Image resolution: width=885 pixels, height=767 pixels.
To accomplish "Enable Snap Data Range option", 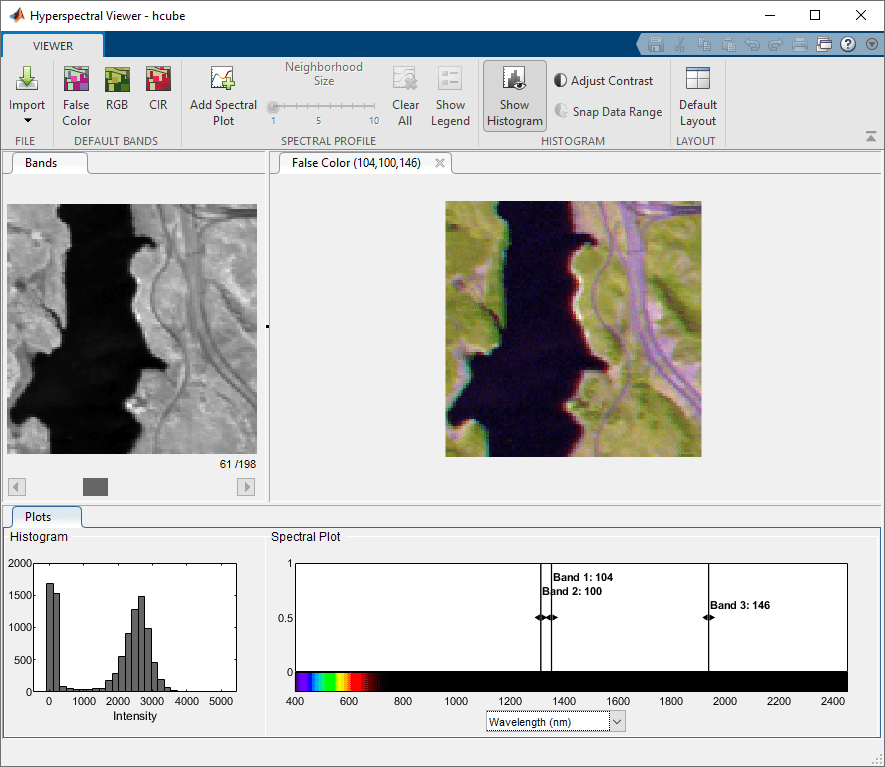I will point(607,112).
